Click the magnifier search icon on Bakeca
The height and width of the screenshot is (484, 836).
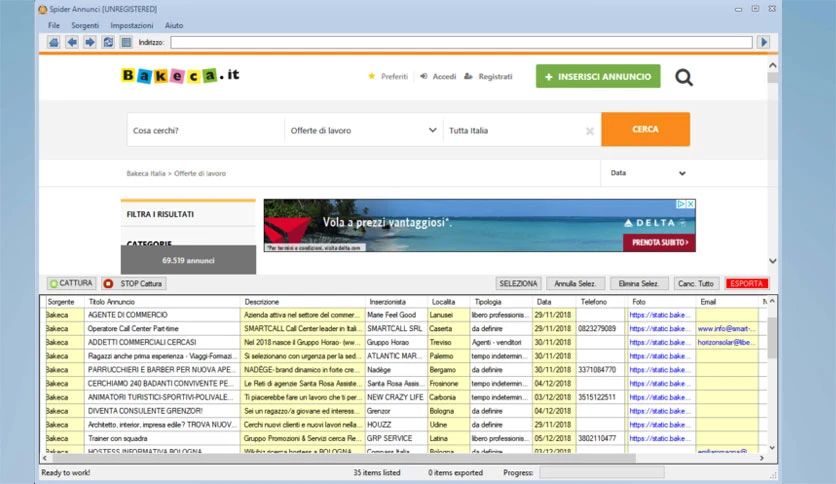684,77
